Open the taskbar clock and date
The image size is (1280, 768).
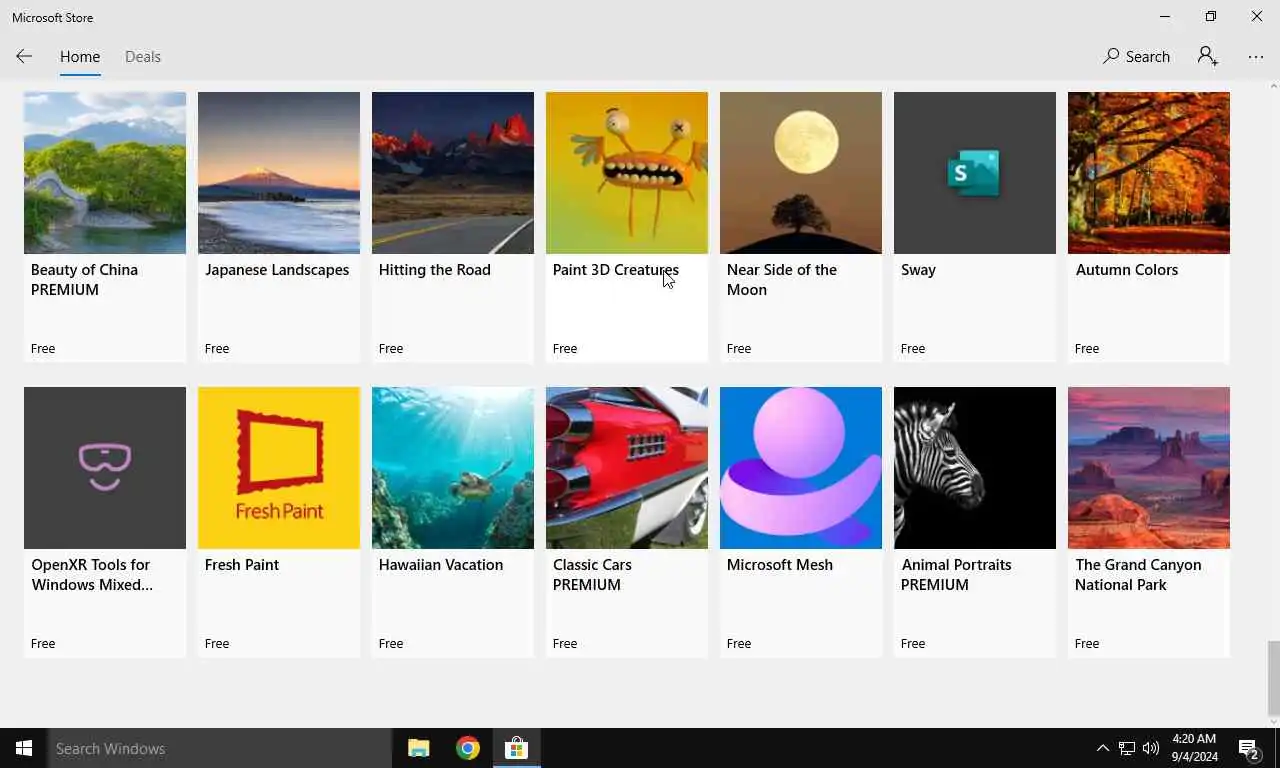click(x=1195, y=748)
